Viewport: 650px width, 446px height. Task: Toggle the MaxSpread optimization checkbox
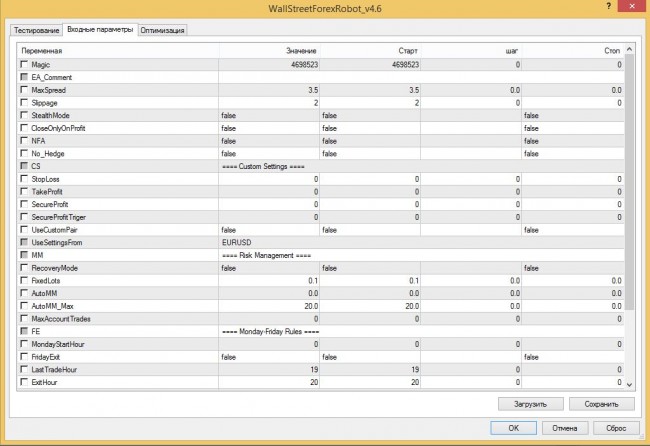tap(24, 90)
